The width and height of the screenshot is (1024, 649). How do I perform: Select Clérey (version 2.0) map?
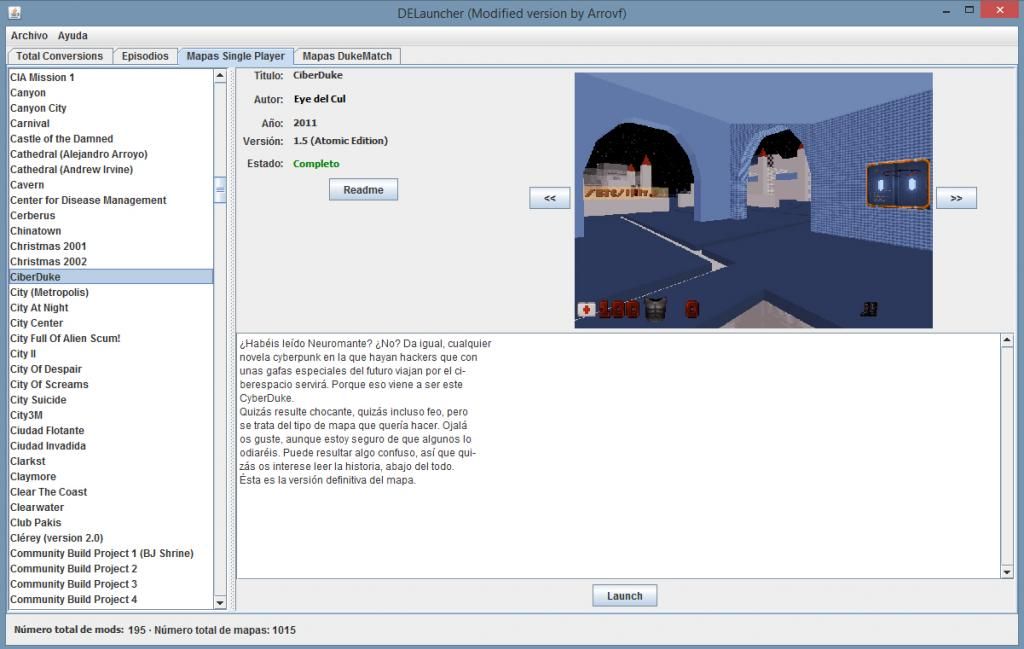coord(111,537)
